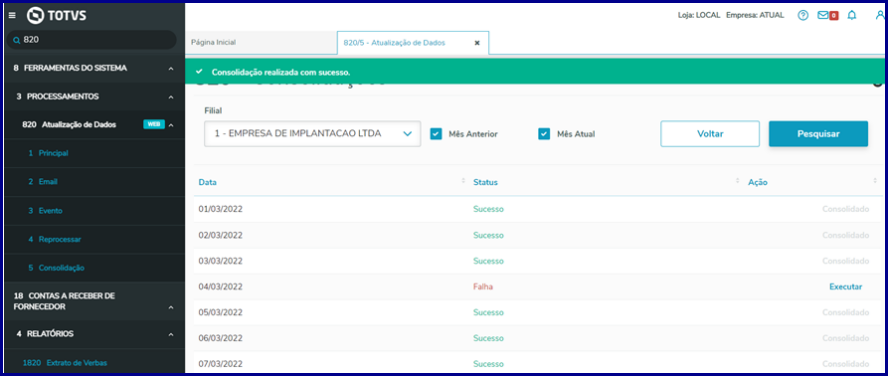Click Sucesso status for 01/03/2022
Screen dimensions: 888x376
point(488,209)
